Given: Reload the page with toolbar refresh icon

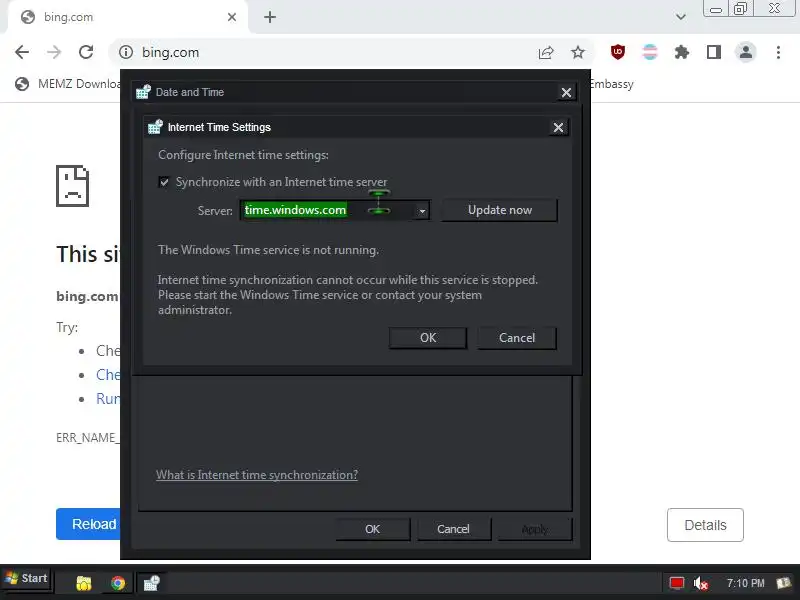Looking at the screenshot, I should point(86,52).
